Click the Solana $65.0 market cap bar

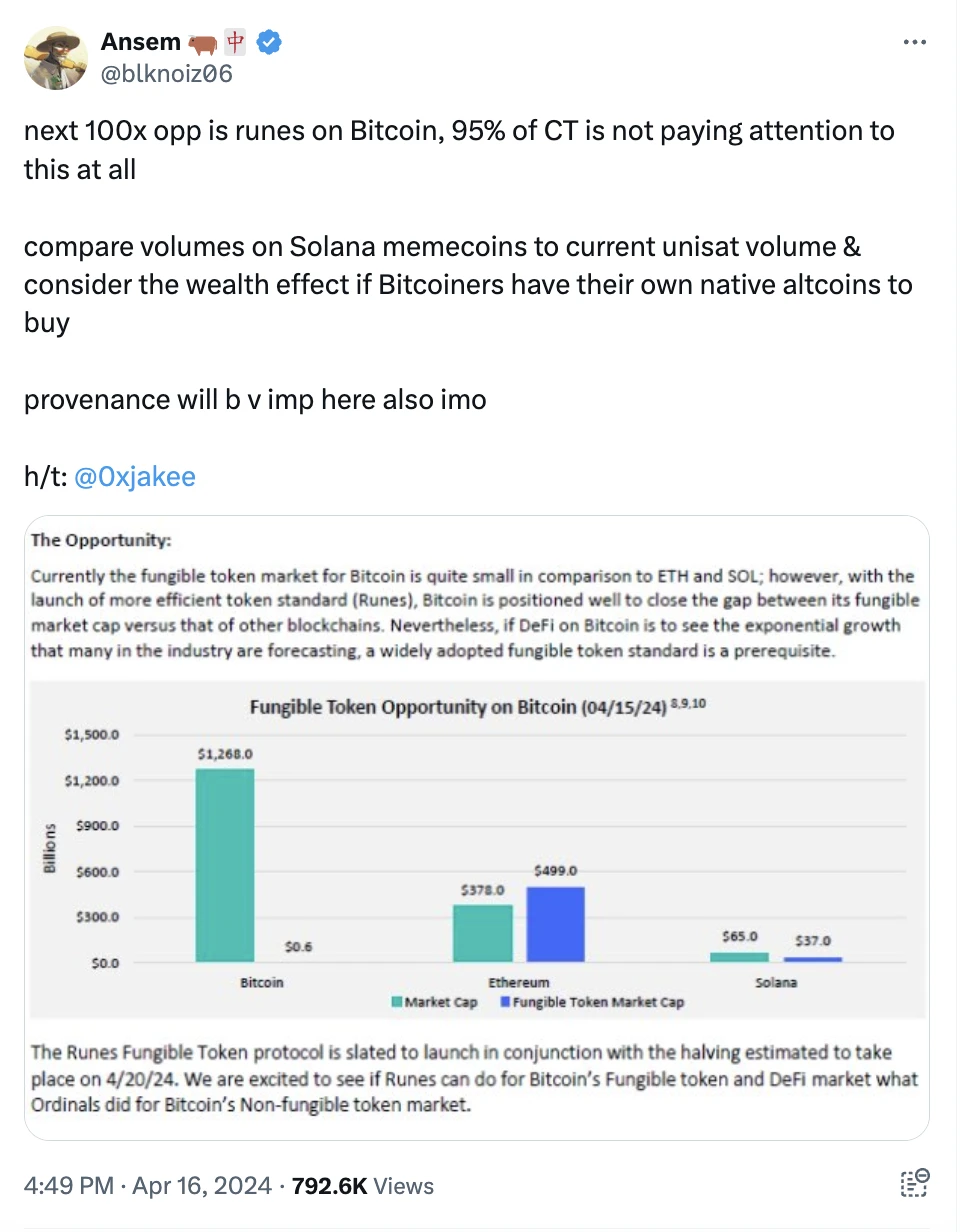740,957
